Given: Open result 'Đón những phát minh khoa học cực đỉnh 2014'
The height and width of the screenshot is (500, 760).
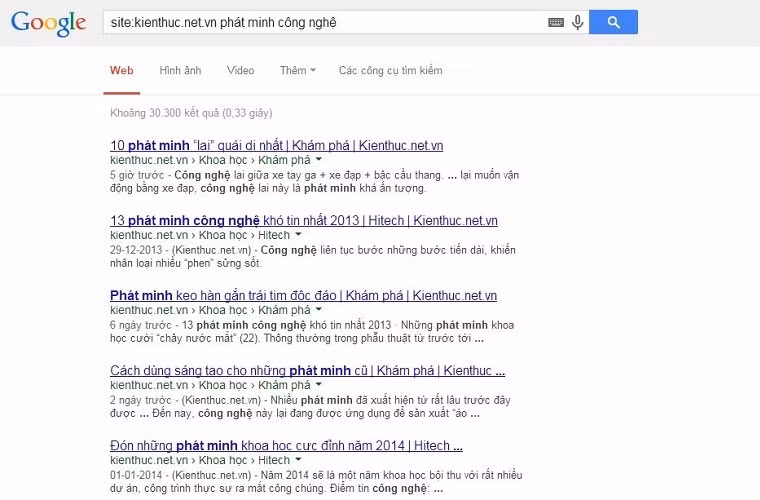Looking at the screenshot, I should (x=286, y=446).
